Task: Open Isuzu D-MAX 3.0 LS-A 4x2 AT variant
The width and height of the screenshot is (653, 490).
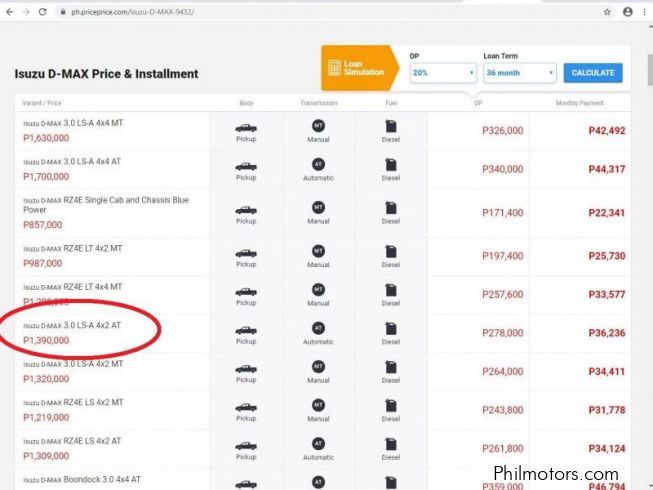Action: click(76, 326)
